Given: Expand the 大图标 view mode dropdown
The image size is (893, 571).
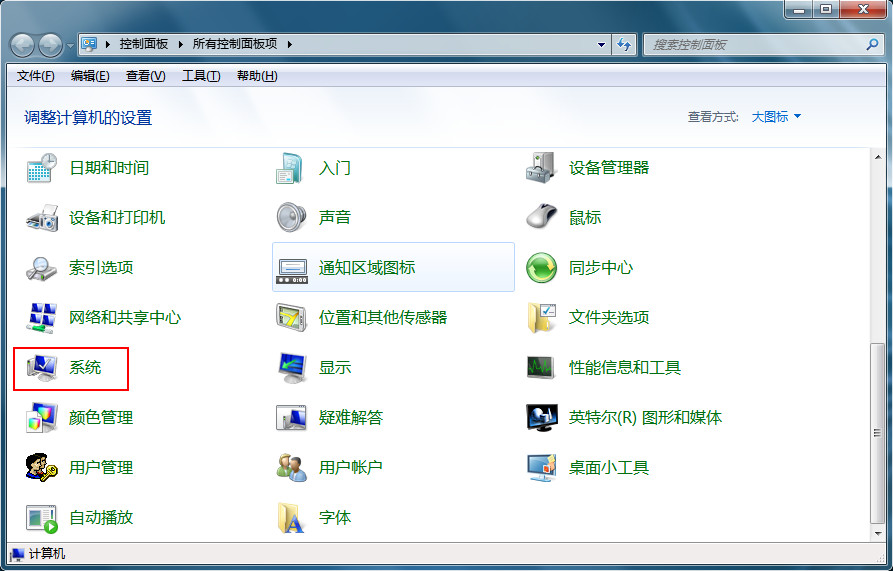Looking at the screenshot, I should tap(776, 117).
